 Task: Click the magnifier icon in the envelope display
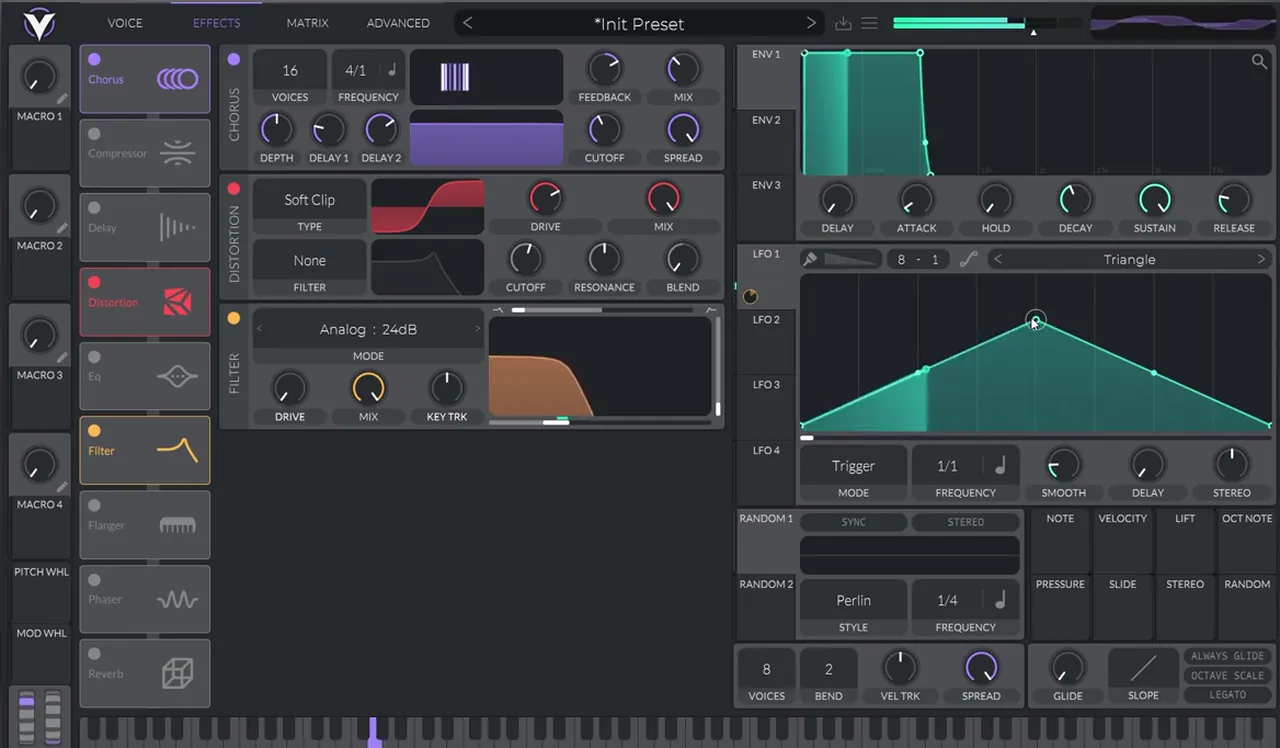pos(1259,61)
